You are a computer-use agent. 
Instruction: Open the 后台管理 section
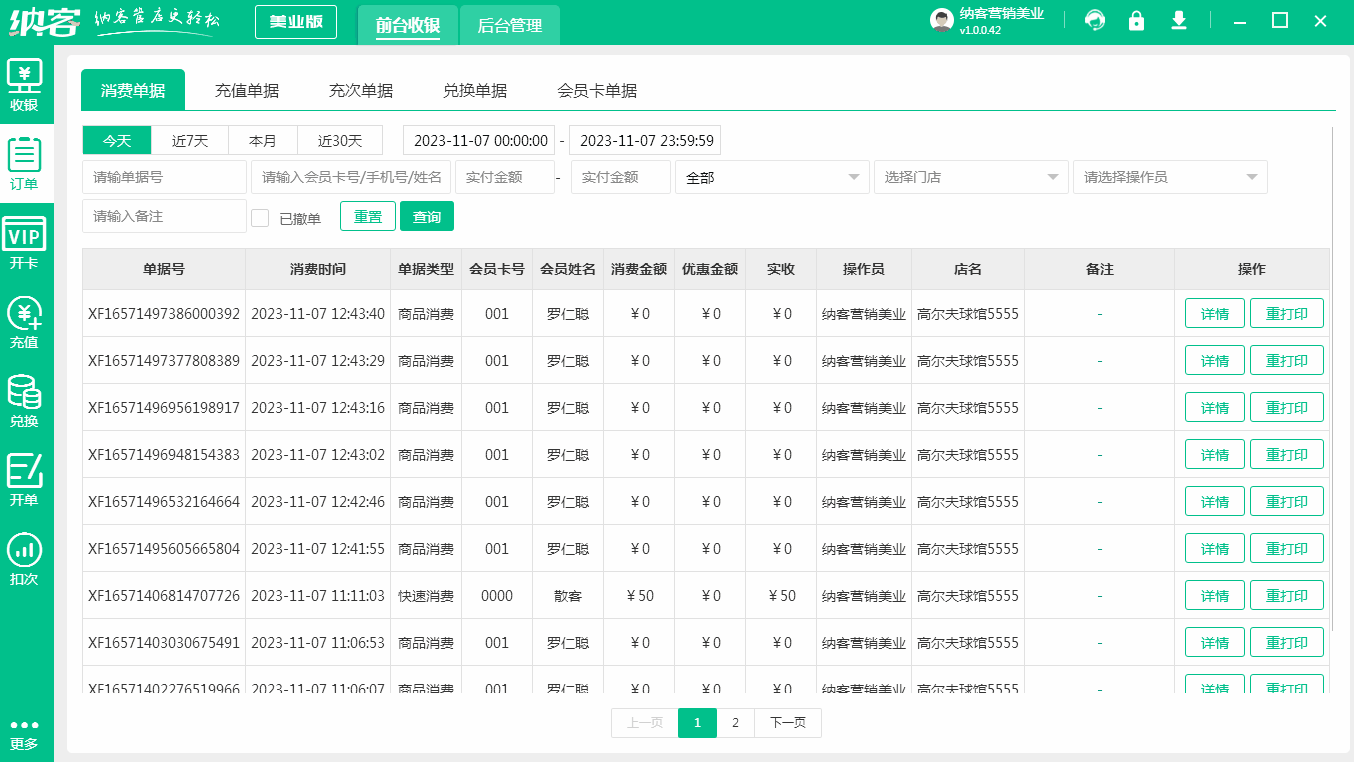(510, 25)
